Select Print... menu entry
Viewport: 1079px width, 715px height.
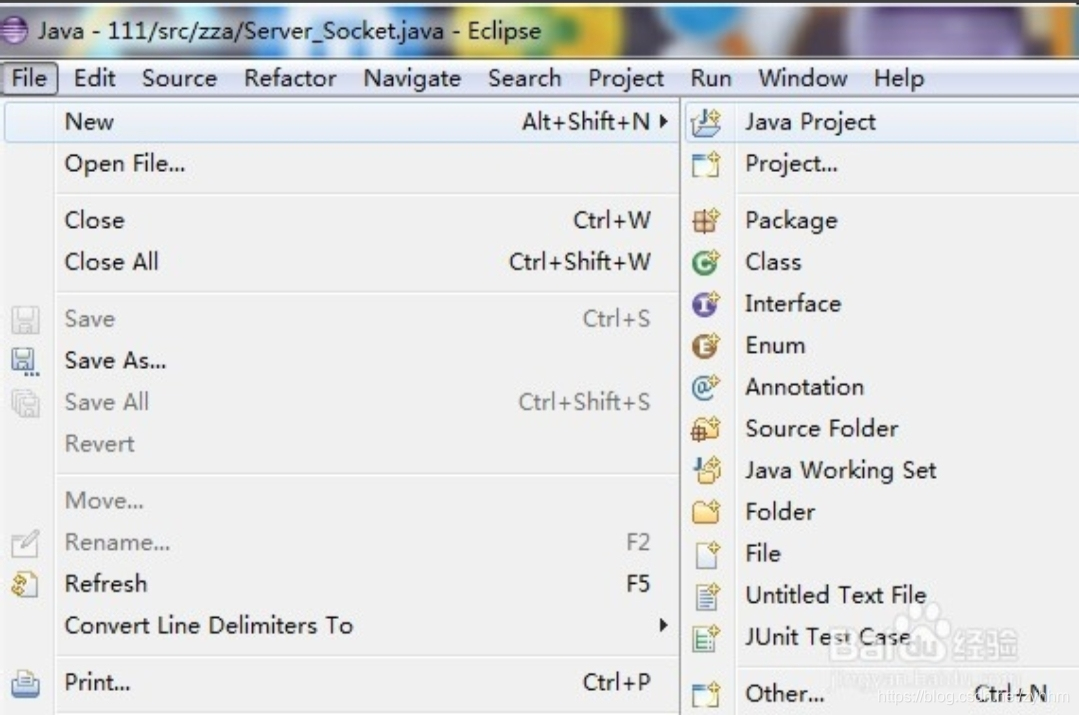coord(342,682)
